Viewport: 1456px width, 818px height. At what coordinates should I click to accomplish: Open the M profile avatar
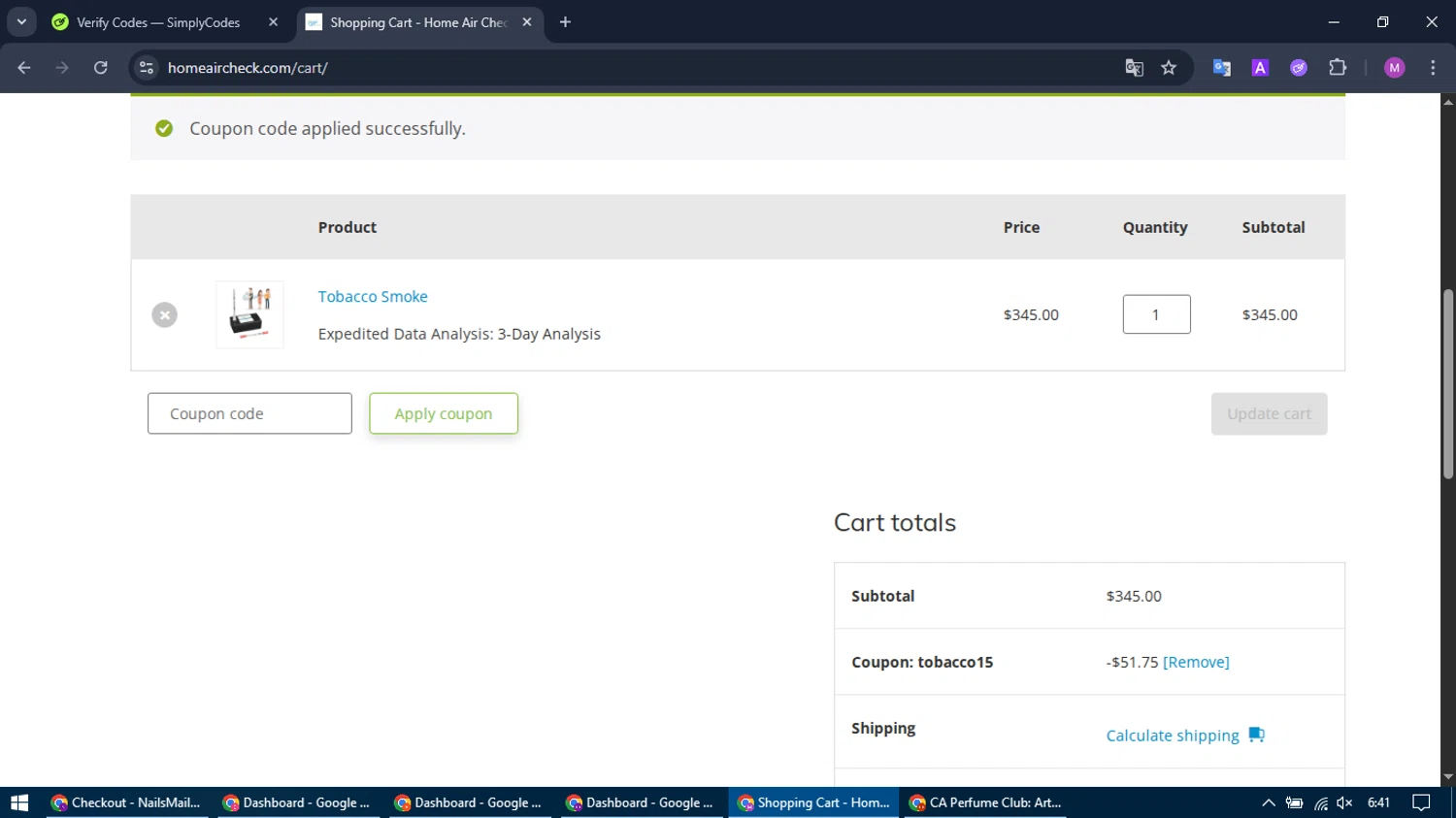tap(1395, 68)
